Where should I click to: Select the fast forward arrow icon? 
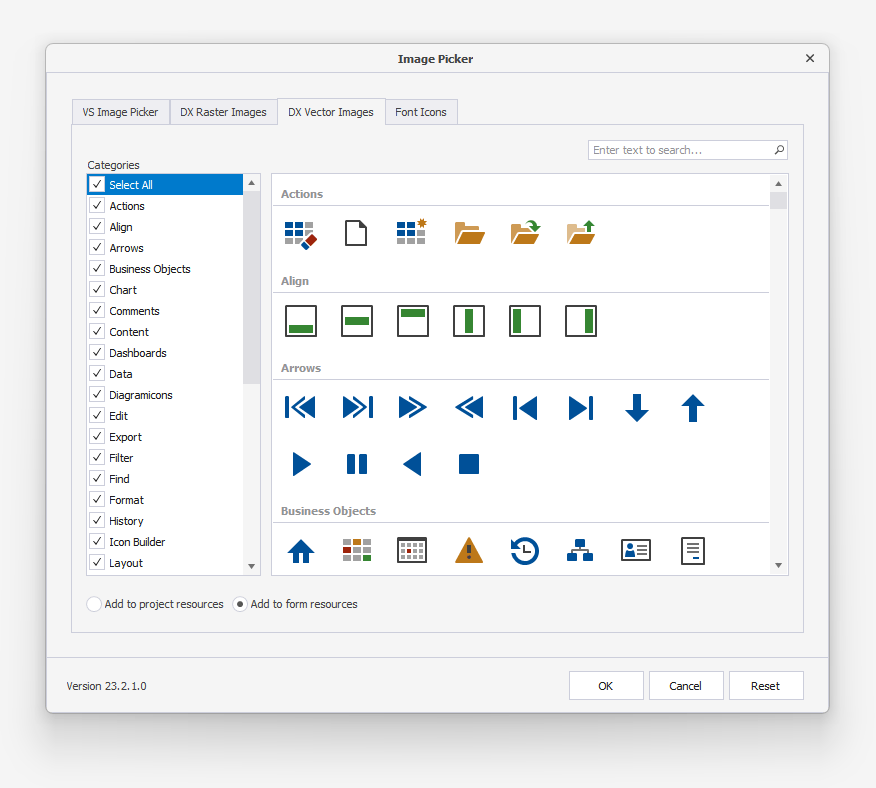412,407
